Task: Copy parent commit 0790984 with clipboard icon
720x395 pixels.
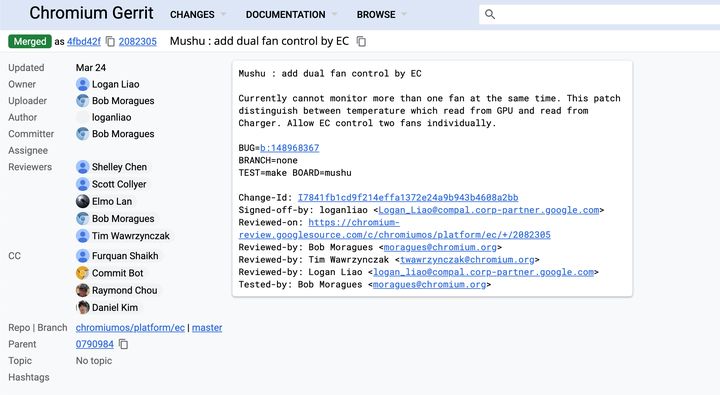Action: (123, 344)
